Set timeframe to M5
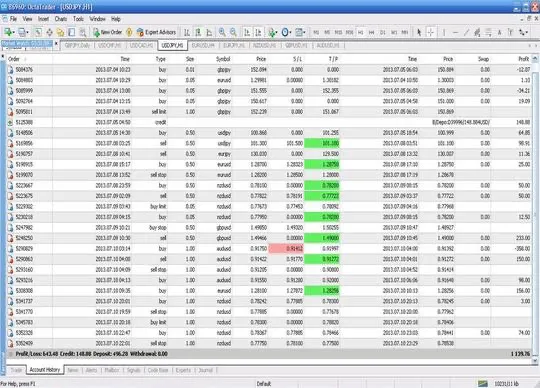Screen dimensions: 540x388 click(327, 32)
